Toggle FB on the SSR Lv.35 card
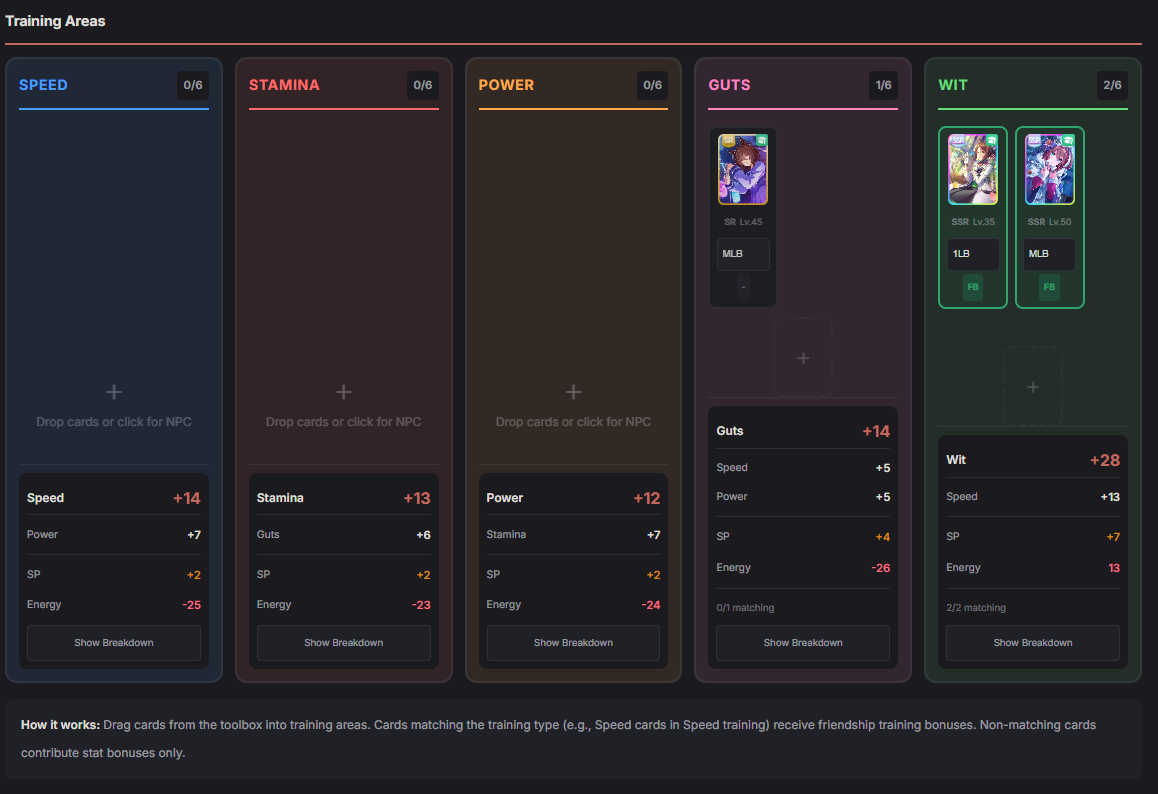Viewport: 1158px width, 794px height. click(973, 287)
